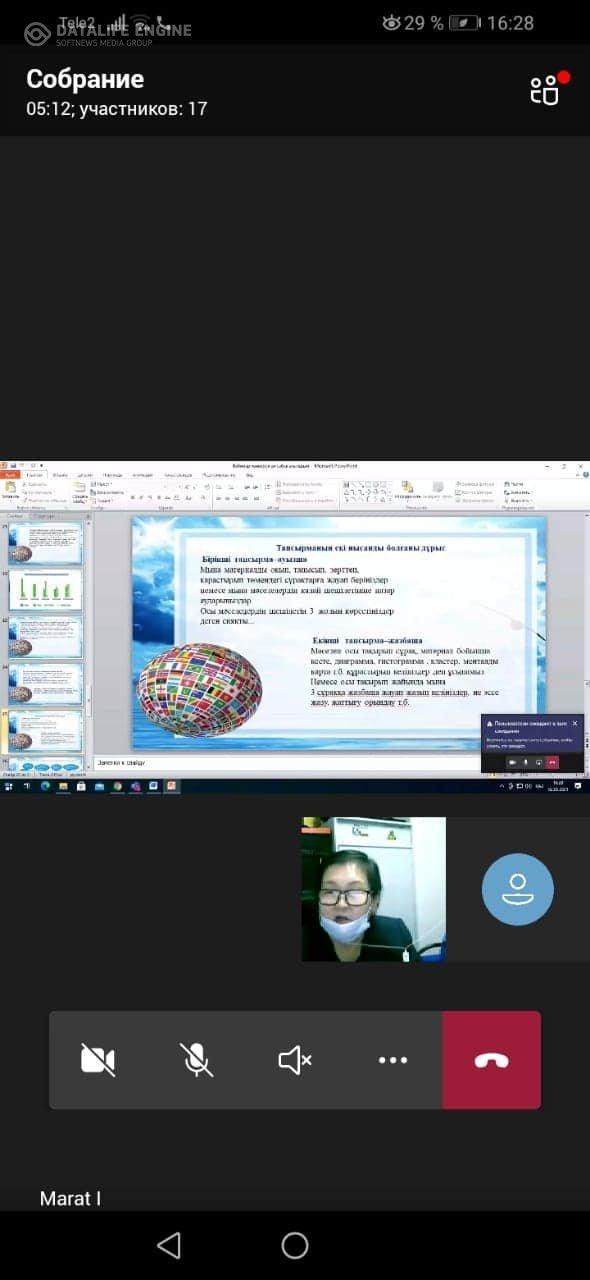Image resolution: width=590 pixels, height=1280 pixels.
Task: Open more options three-dots menu
Action: point(393,1060)
